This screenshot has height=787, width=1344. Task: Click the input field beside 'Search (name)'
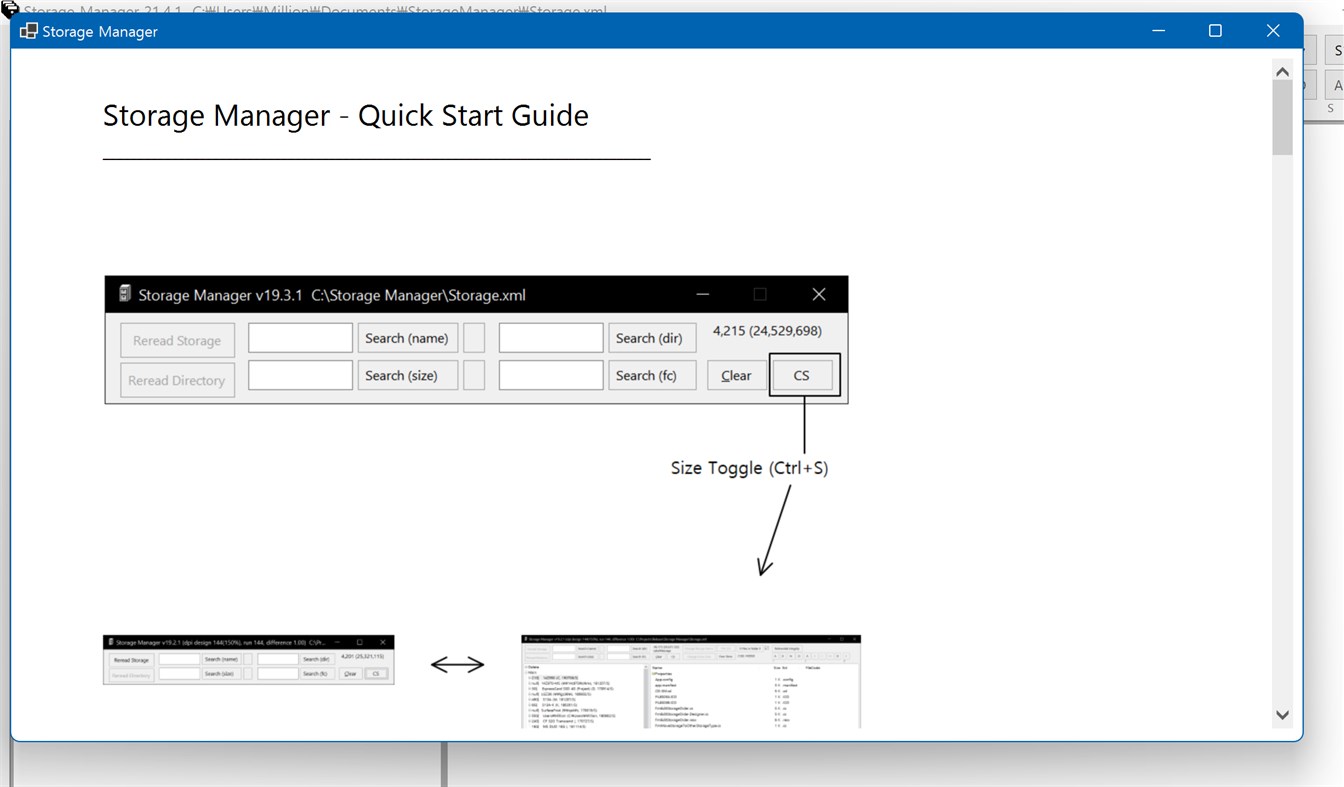tap(300, 338)
